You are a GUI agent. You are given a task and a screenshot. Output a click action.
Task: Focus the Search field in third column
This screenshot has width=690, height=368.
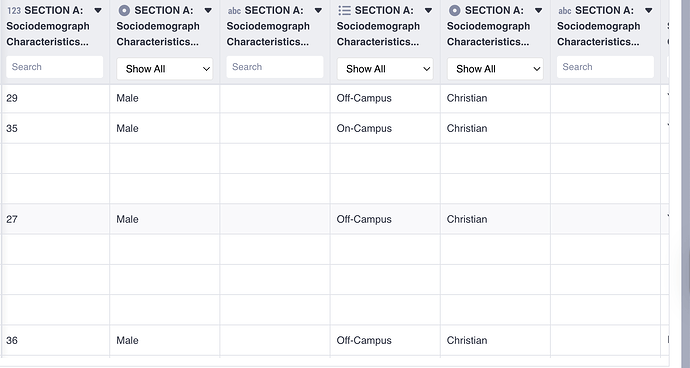(275, 67)
